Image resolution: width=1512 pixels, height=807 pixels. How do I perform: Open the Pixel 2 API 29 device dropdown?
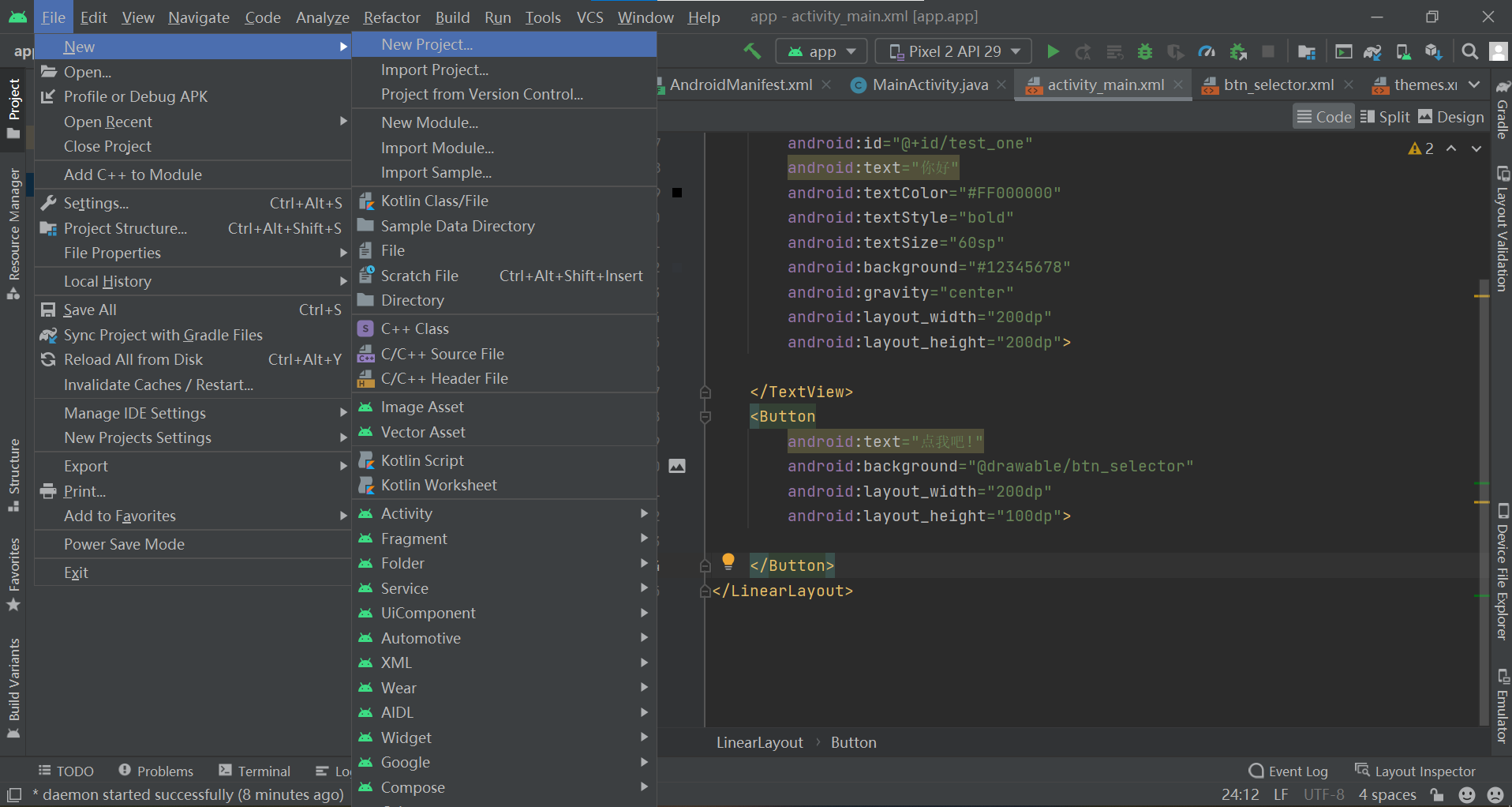click(x=954, y=51)
